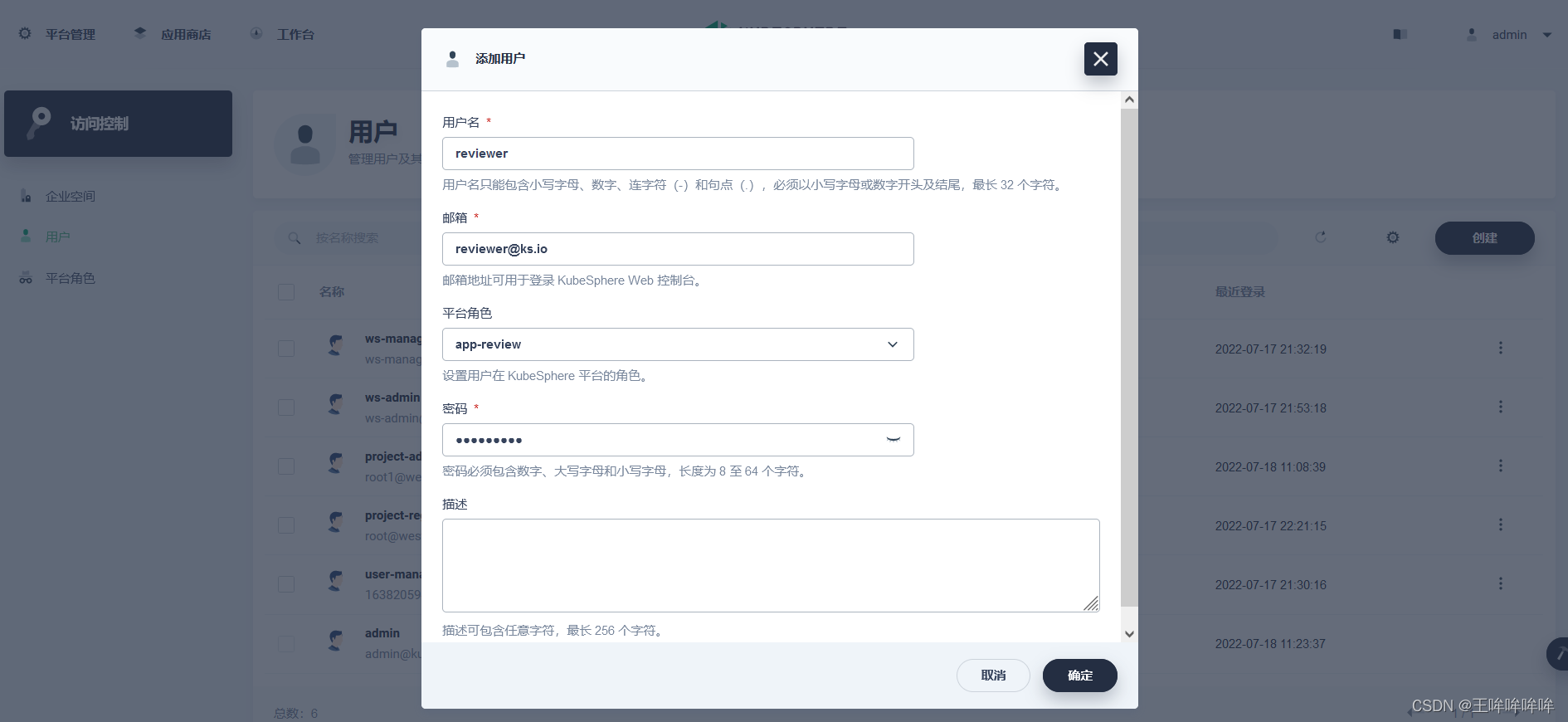1568x722 pixels.
Task: Click the ws-manager user avatar
Action: [x=335, y=345]
